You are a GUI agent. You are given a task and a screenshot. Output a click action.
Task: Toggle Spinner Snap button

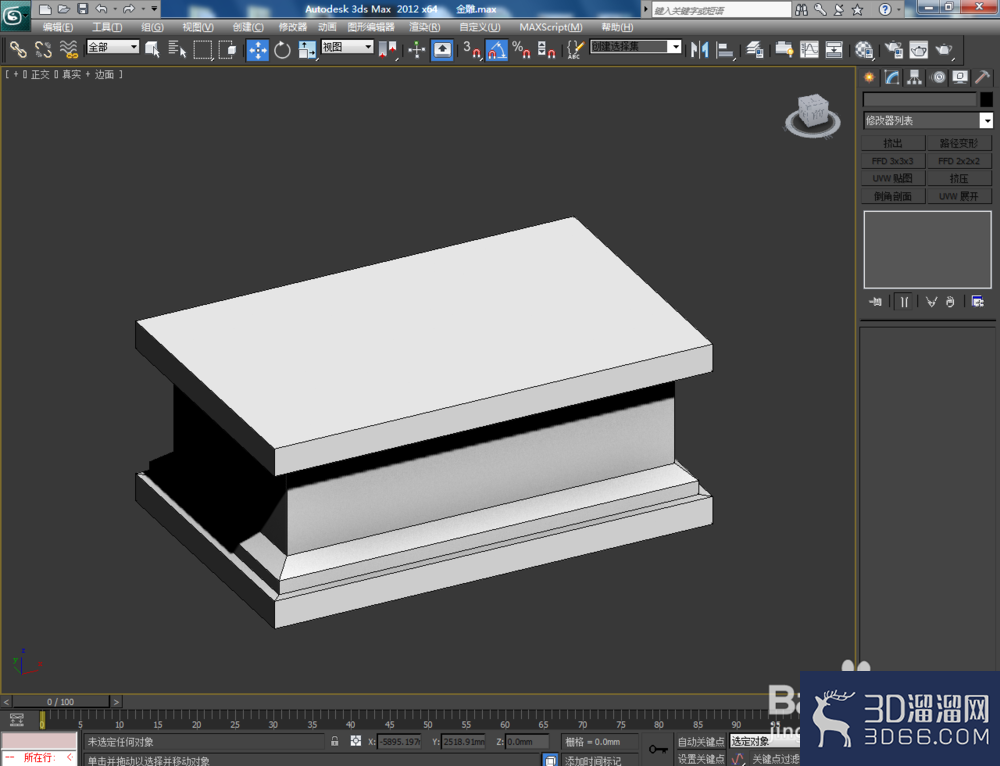pyautogui.click(x=546, y=50)
